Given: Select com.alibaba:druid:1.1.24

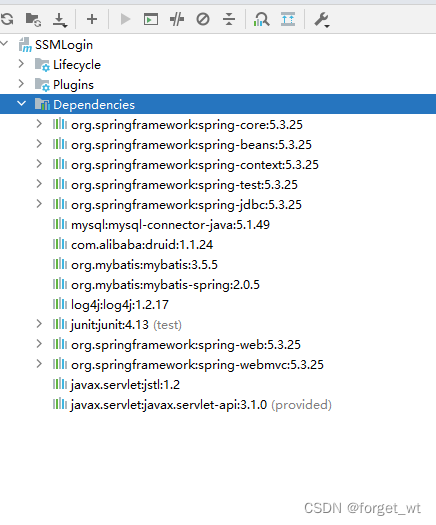Looking at the screenshot, I should click(x=142, y=245).
